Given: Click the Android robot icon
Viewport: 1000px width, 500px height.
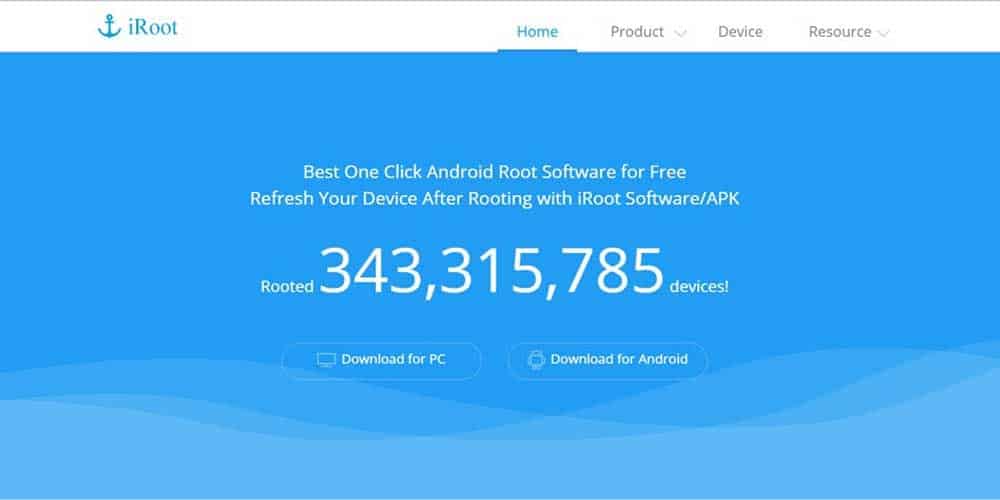Looking at the screenshot, I should click(x=536, y=360).
